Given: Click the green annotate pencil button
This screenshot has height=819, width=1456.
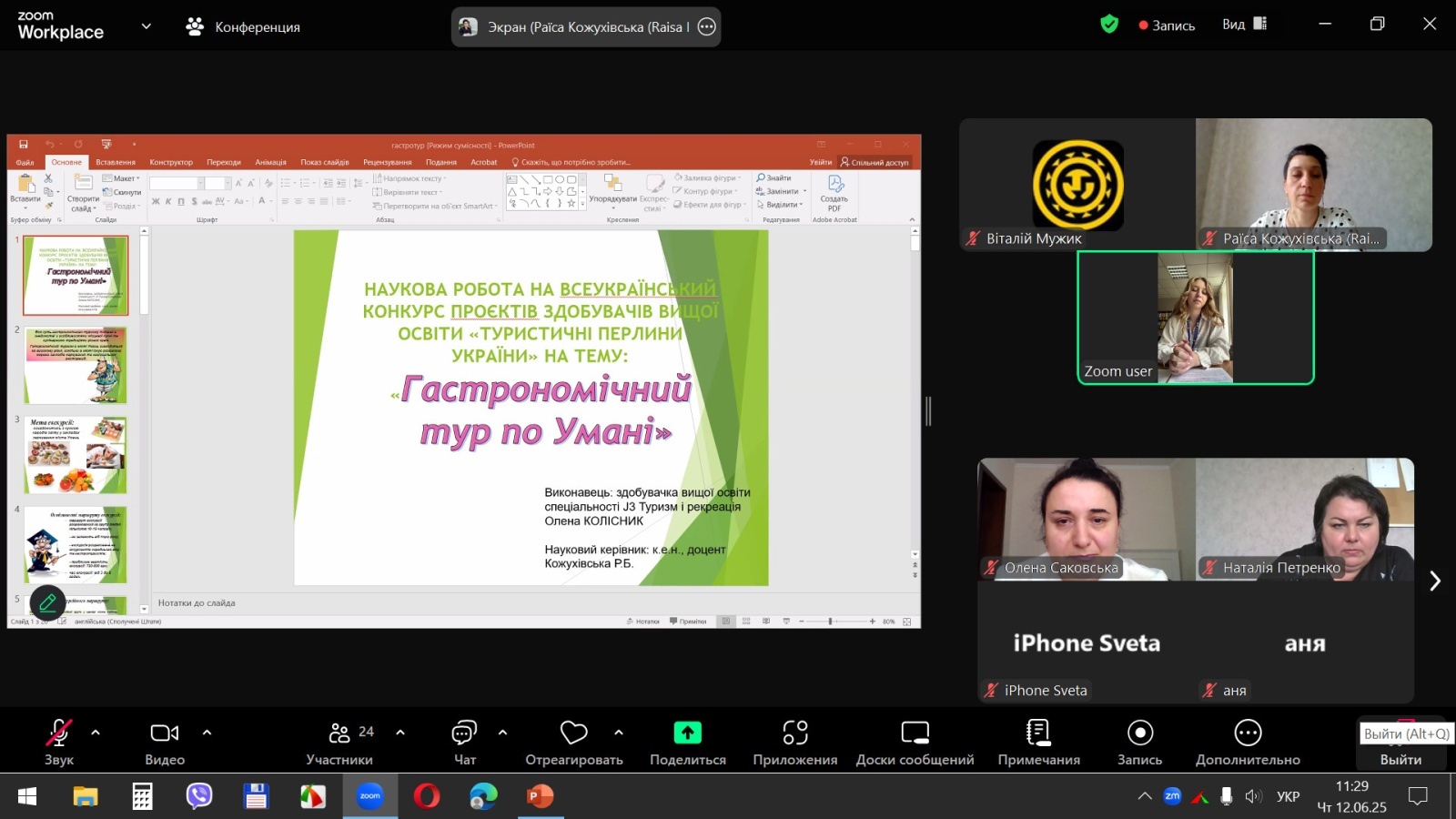Looking at the screenshot, I should [x=47, y=602].
